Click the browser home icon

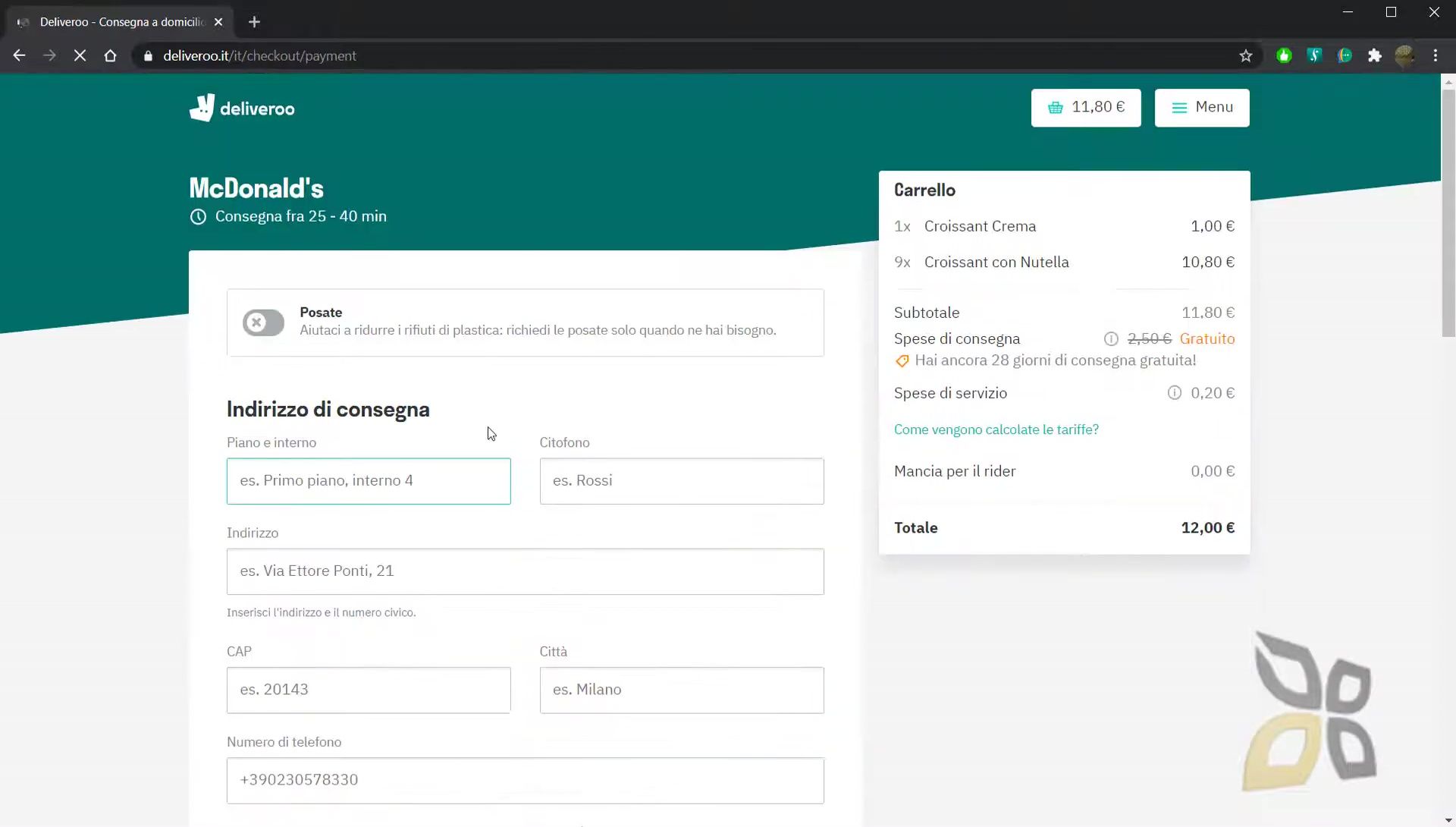pyautogui.click(x=110, y=55)
